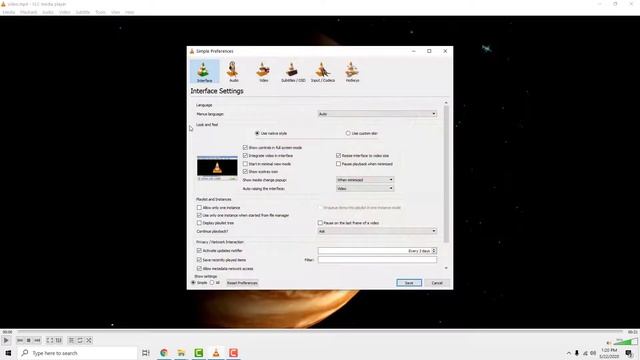Open the Video preferences category
This screenshot has height=360, width=640.
(263, 72)
